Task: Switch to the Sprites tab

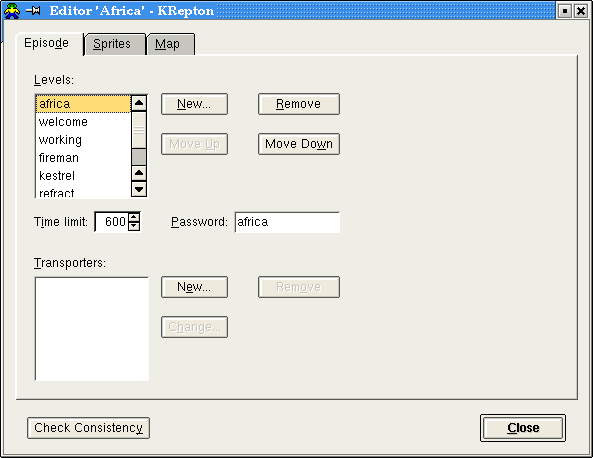Action: [x=114, y=44]
